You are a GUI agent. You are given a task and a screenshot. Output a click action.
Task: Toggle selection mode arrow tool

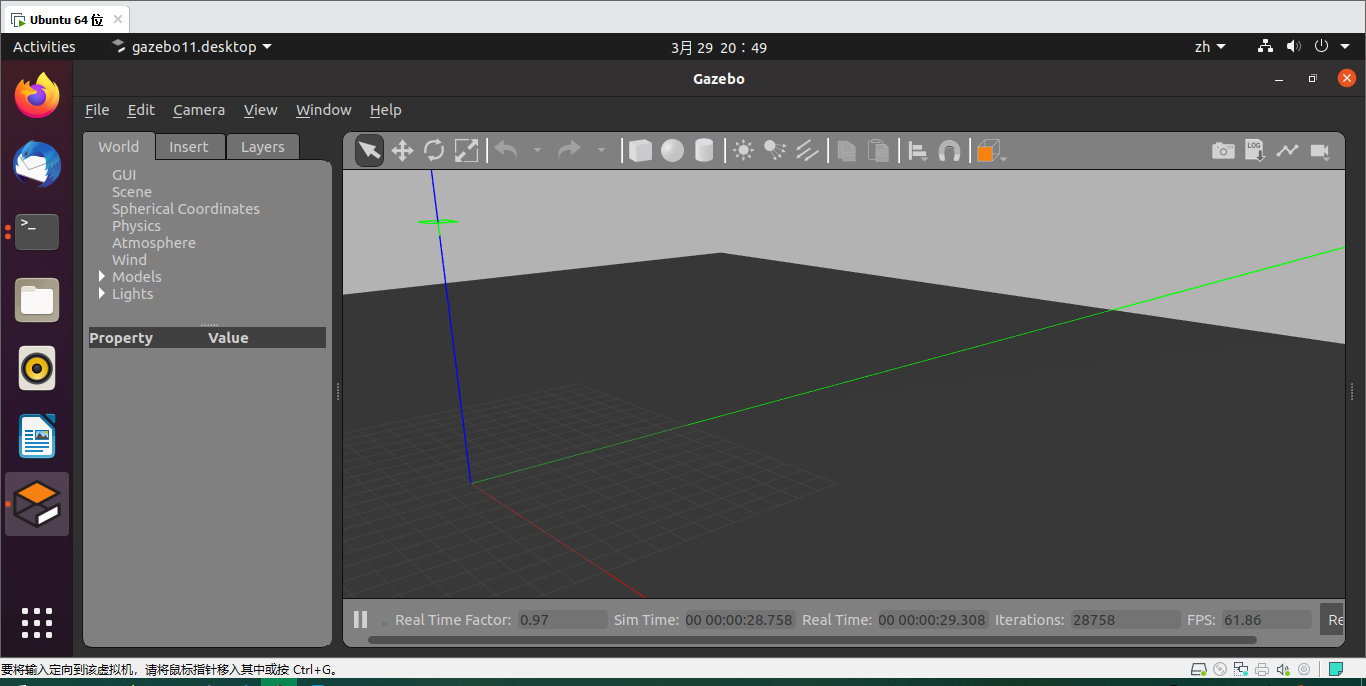(369, 150)
